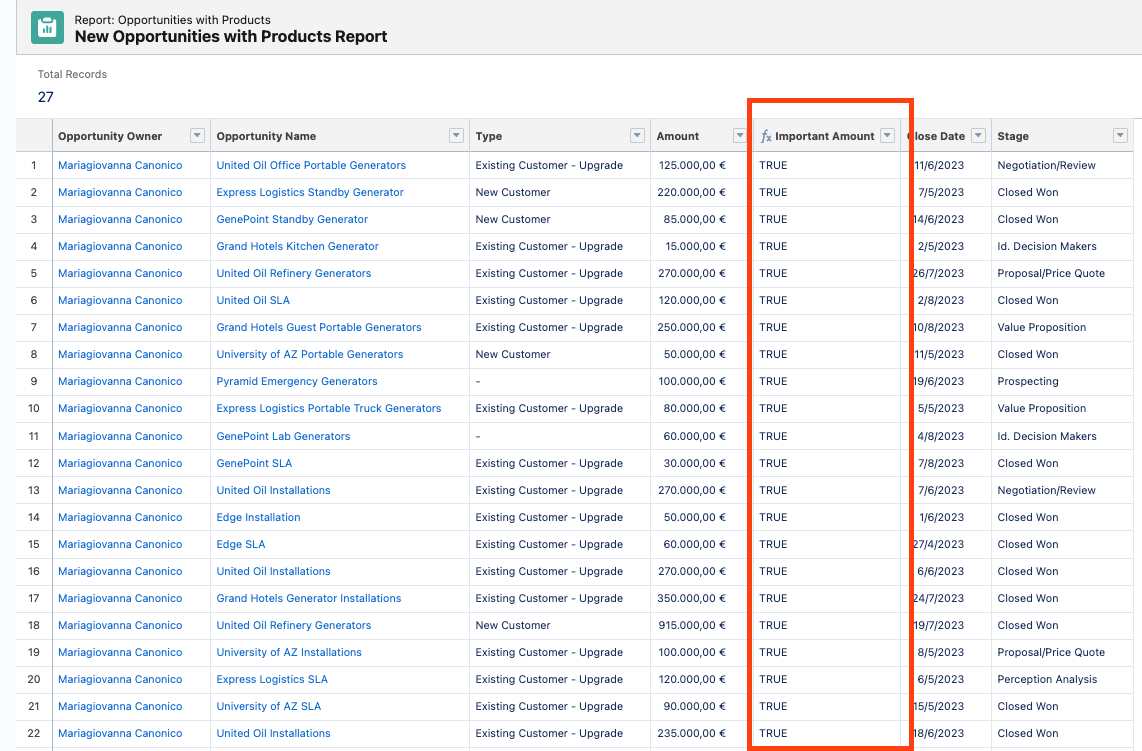The height and width of the screenshot is (751, 1142).
Task: Open the Opportunity Name column dropdown
Action: pos(456,135)
